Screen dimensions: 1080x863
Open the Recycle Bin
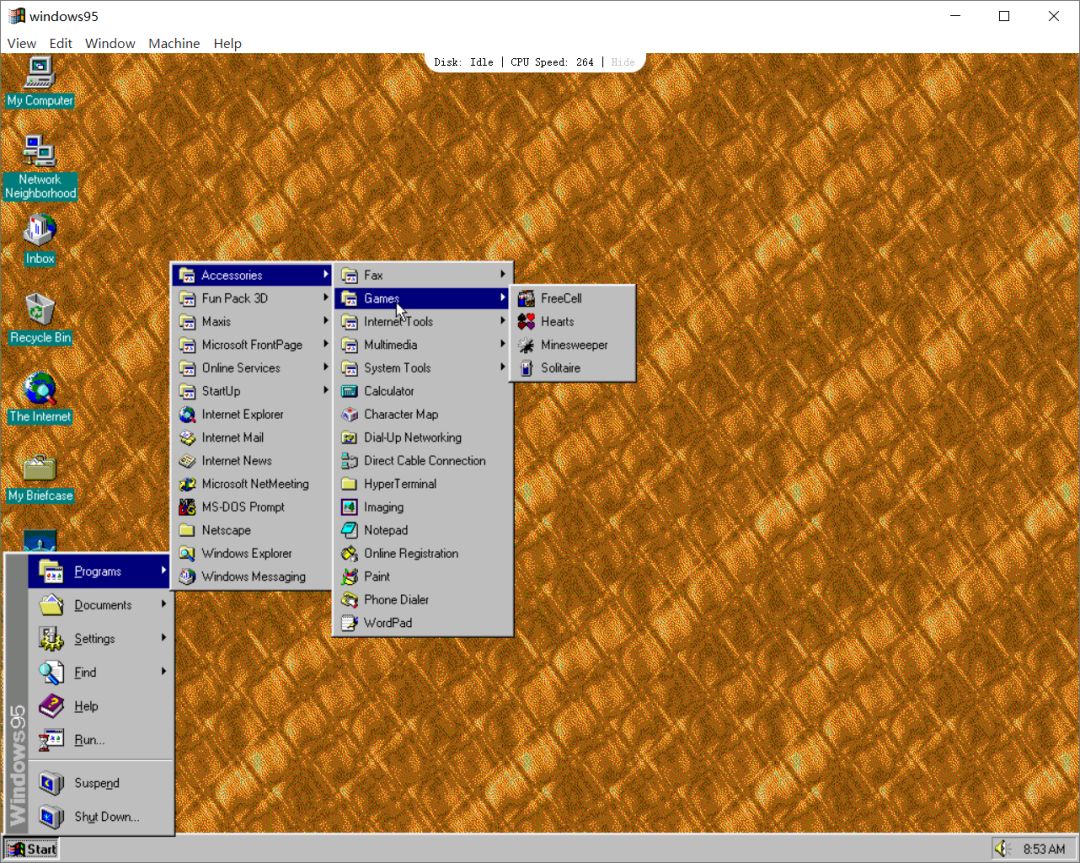40,315
